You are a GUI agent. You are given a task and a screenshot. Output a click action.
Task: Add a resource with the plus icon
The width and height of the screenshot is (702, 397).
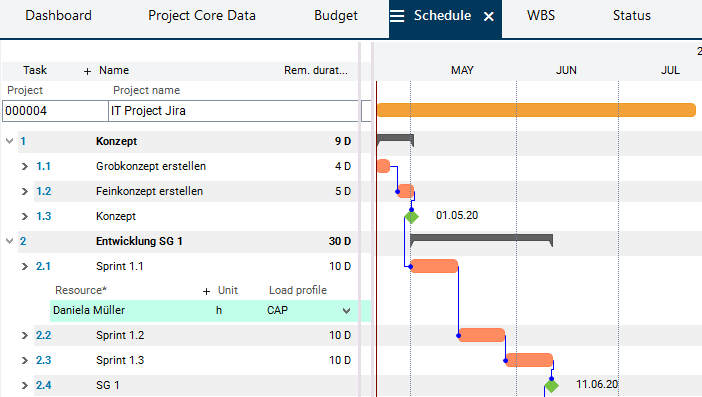tap(206, 291)
